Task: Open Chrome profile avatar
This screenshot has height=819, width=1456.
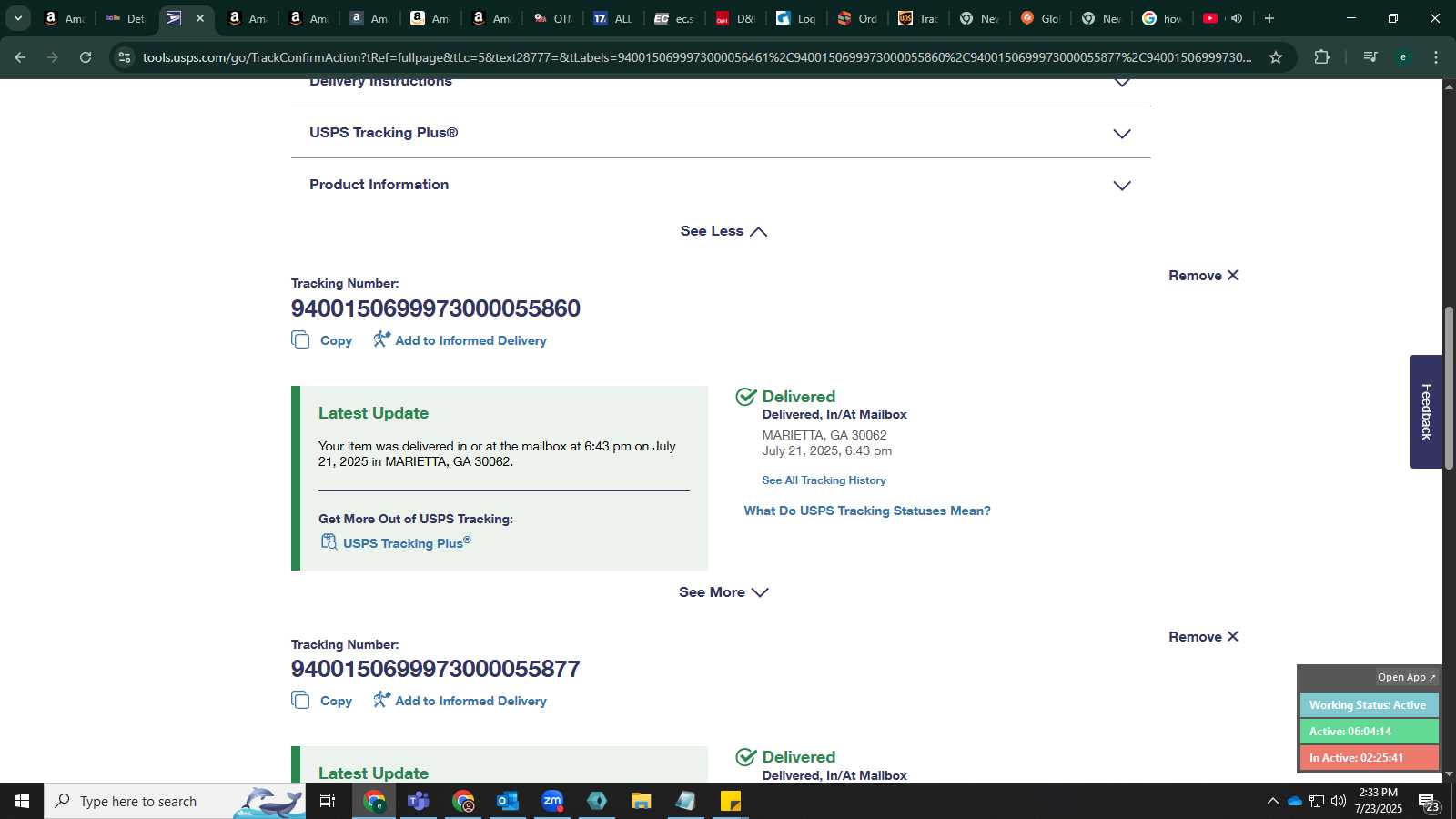Action: click(1403, 57)
